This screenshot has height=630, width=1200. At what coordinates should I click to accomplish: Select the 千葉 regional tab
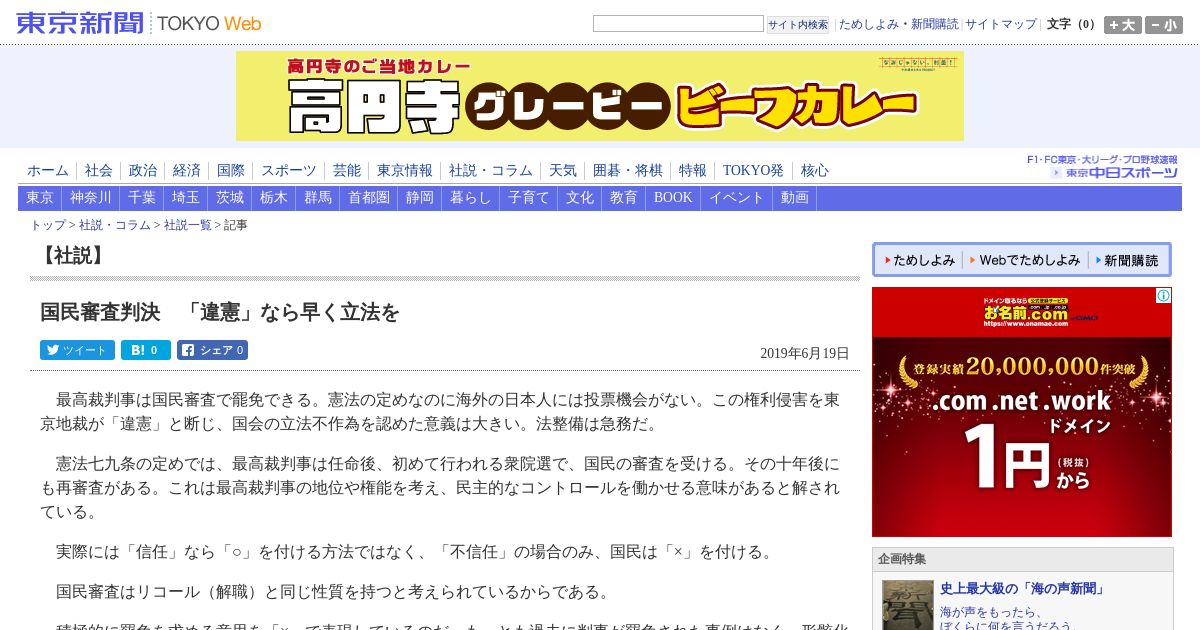(142, 198)
